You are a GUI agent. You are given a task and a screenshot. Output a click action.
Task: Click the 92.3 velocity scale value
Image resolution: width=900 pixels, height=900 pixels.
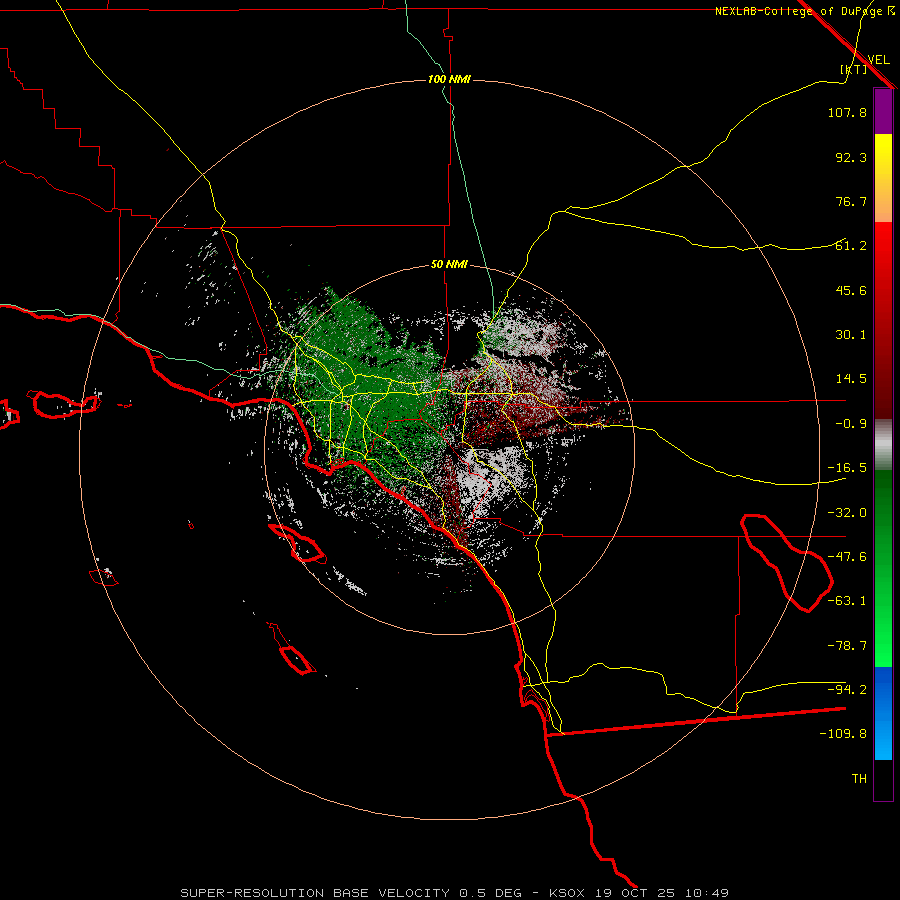[x=851, y=157]
